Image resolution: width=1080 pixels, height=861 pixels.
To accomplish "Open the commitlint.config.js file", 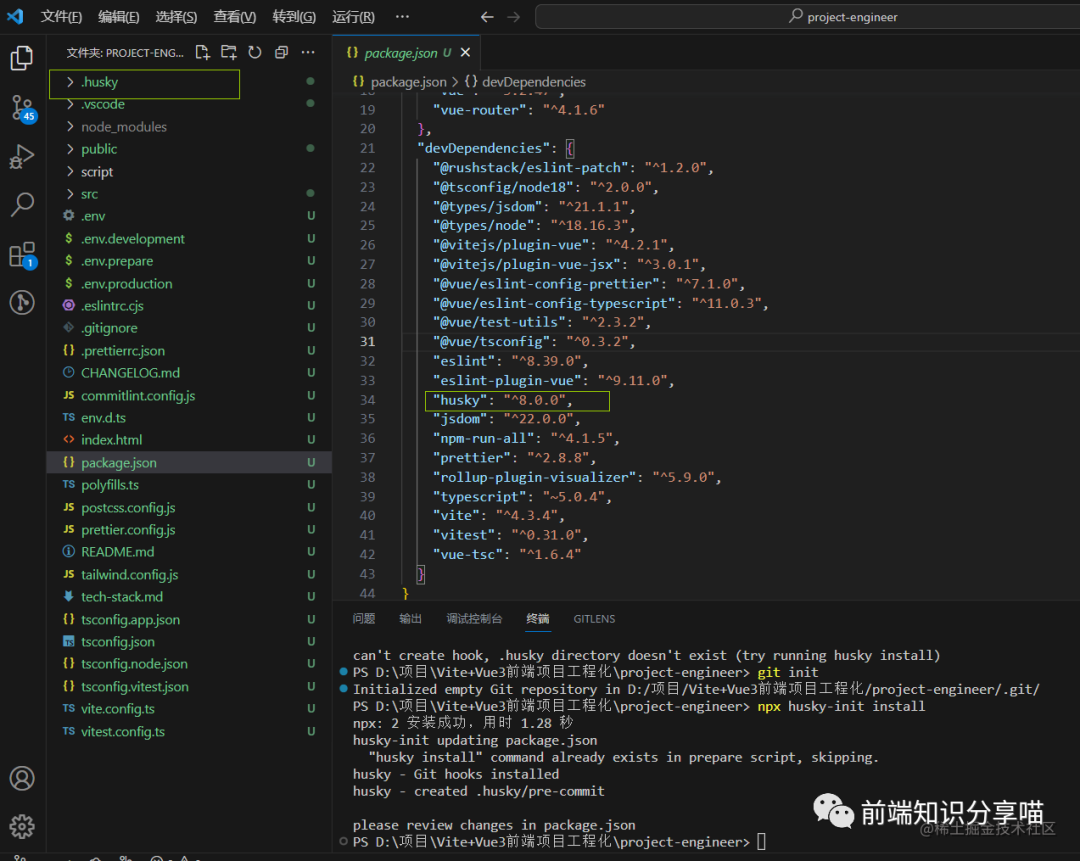I will click(x=189, y=395).
